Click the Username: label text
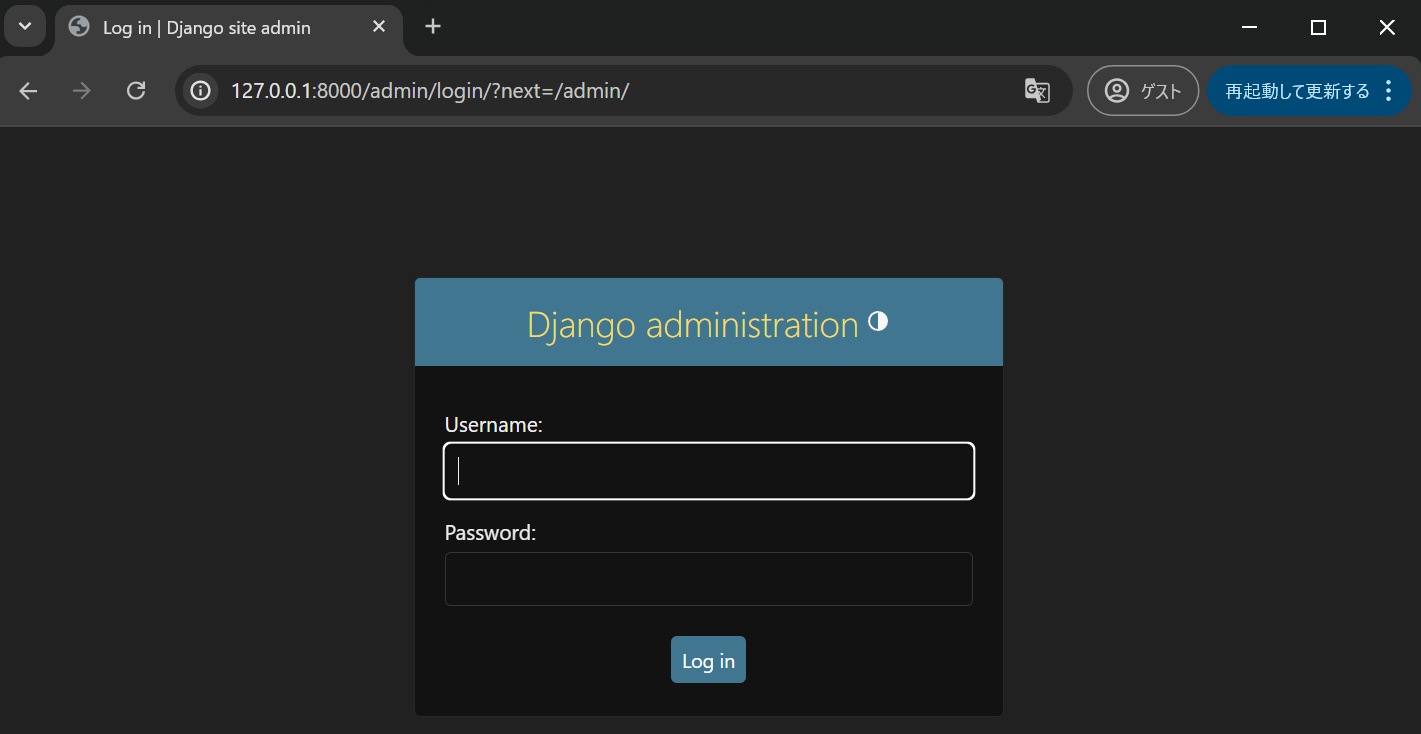Viewport: 1421px width, 734px height. pyautogui.click(x=494, y=425)
